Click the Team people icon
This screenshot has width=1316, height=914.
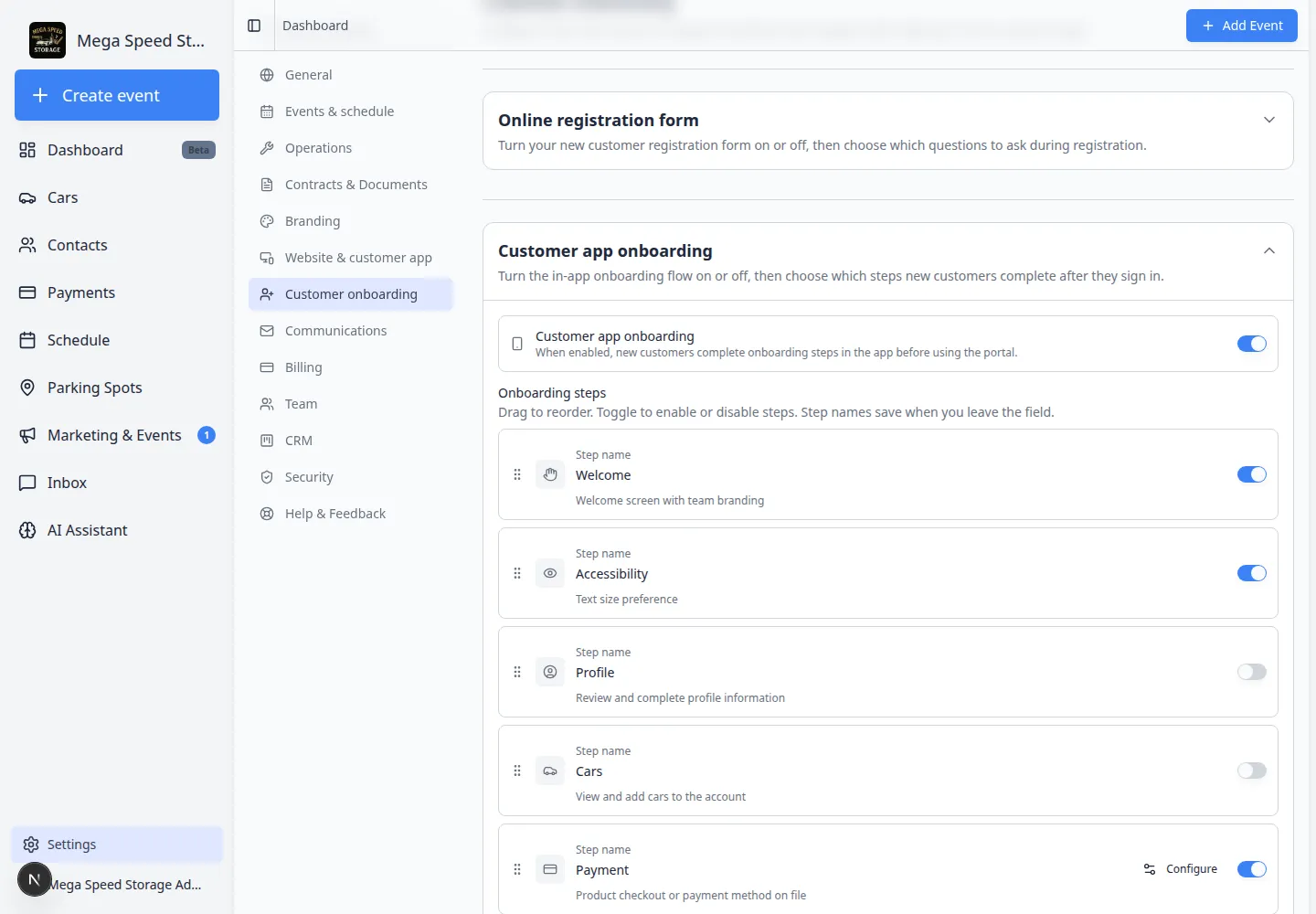pyautogui.click(x=267, y=404)
